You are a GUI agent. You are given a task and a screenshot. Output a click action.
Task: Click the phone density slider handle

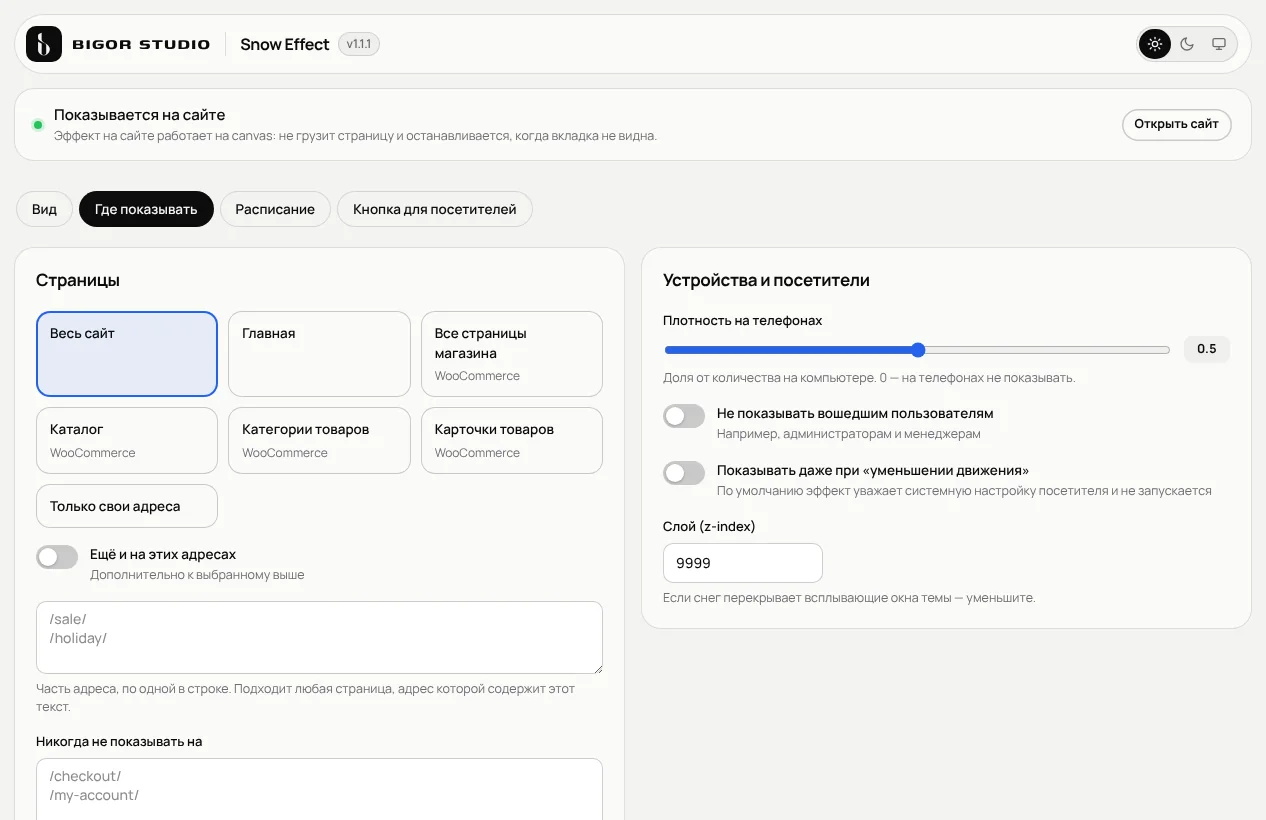point(918,350)
